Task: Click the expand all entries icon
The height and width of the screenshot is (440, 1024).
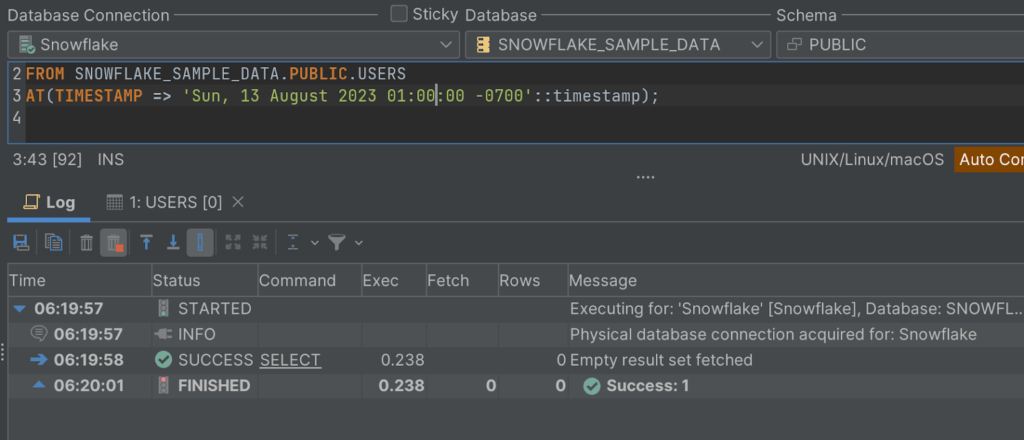Action: [233, 243]
